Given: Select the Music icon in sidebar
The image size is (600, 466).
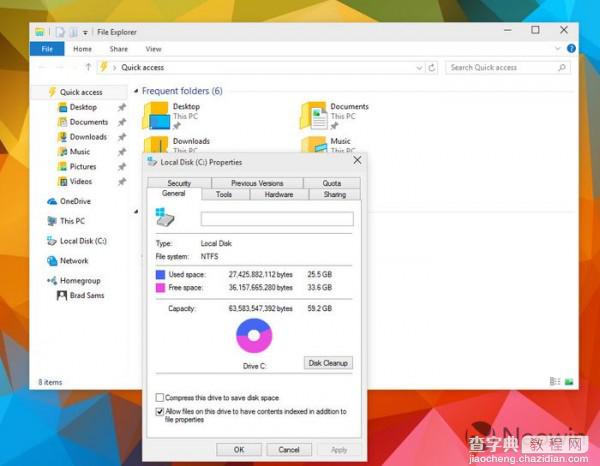Looking at the screenshot, I should (62, 152).
